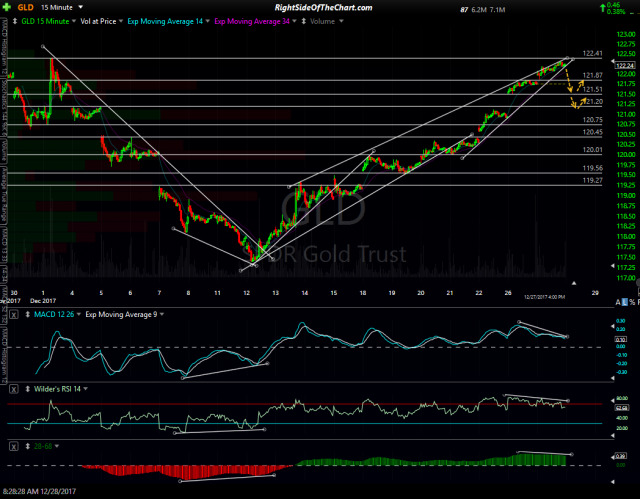Click the 122.41 horizontal line label

592,53
